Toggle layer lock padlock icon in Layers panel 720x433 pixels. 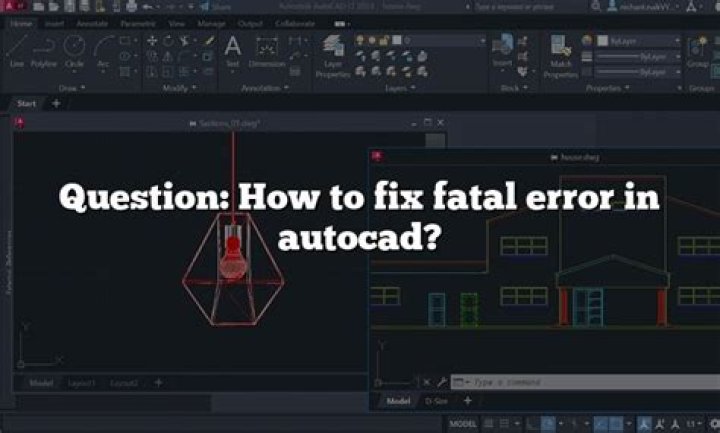tap(384, 41)
